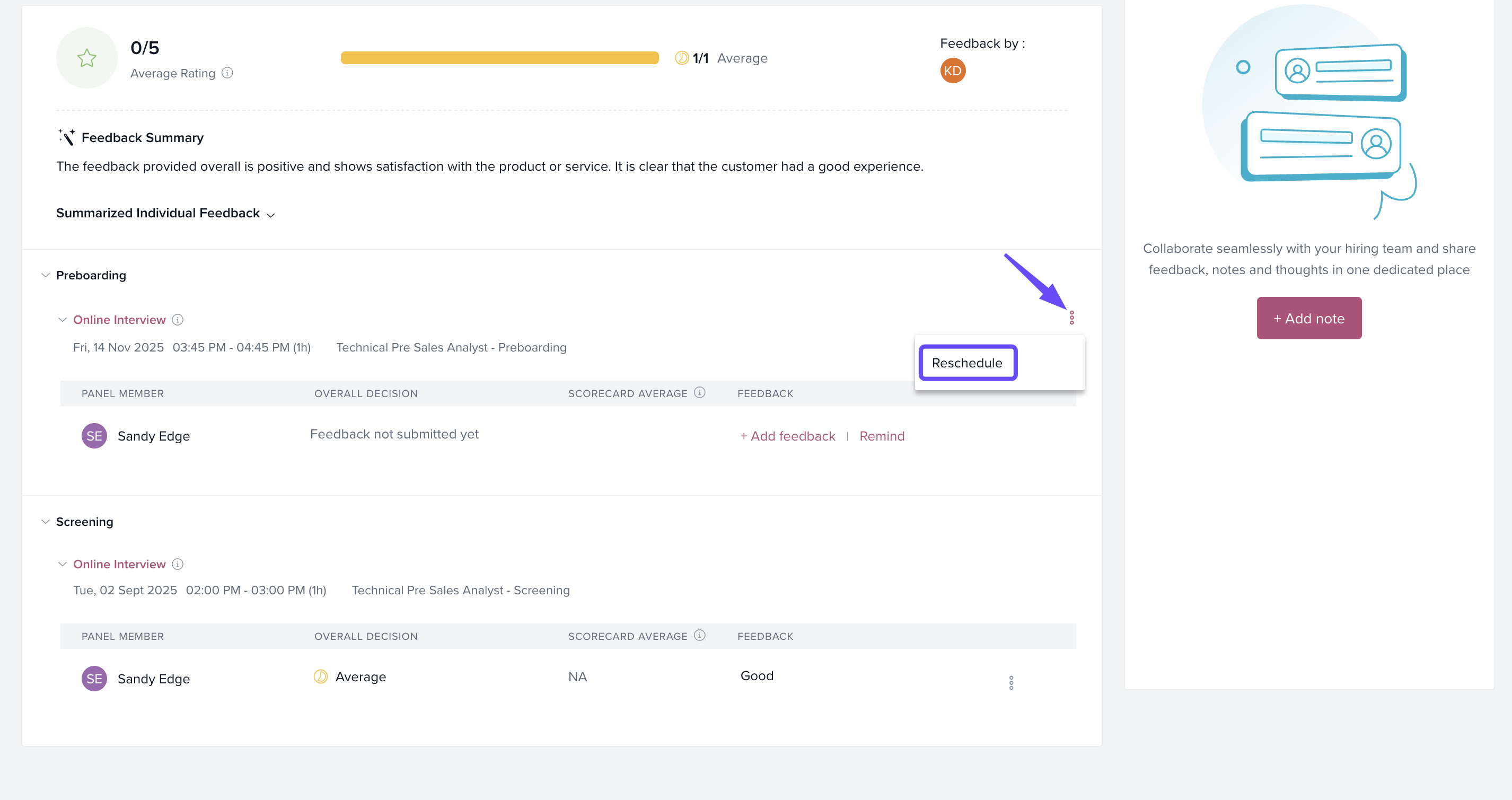Click the Feedback Summary magic wand icon
This screenshot has height=800, width=1512.
(x=67, y=137)
